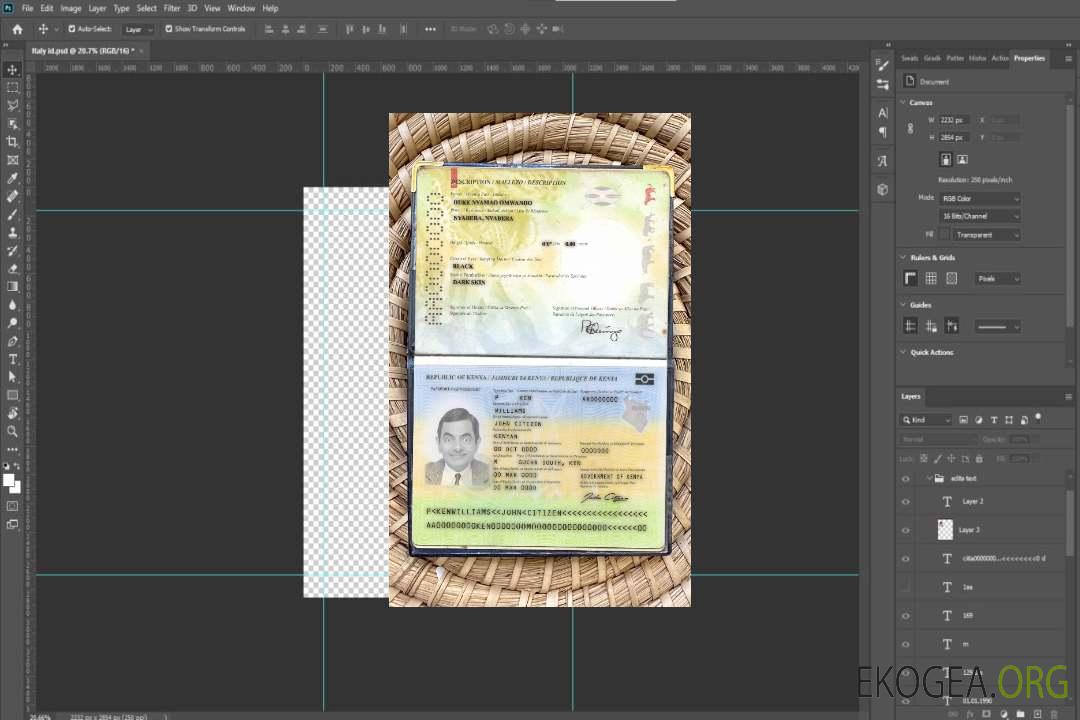Open the Window menu
Viewport: 1080px width, 720px height.
pos(241,8)
